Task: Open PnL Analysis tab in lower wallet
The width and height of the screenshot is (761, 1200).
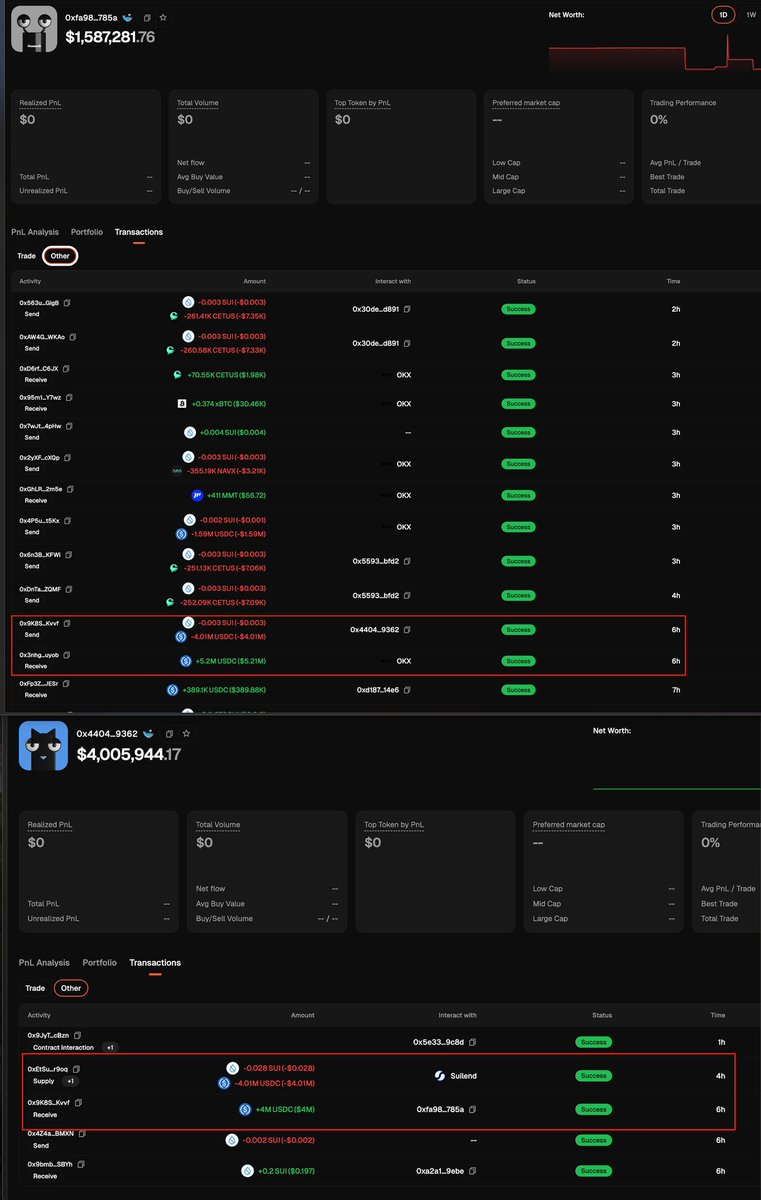Action: coord(44,963)
